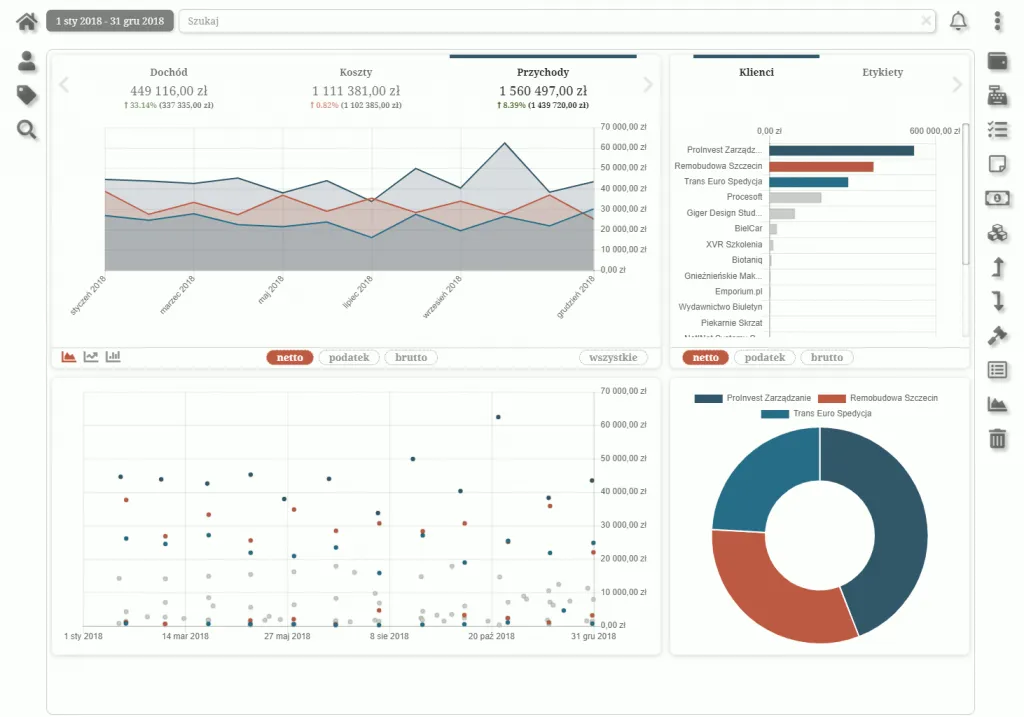Image resolution: width=1024 pixels, height=717 pixels.
Task: Switch chart to line style icon
Action: (x=91, y=357)
